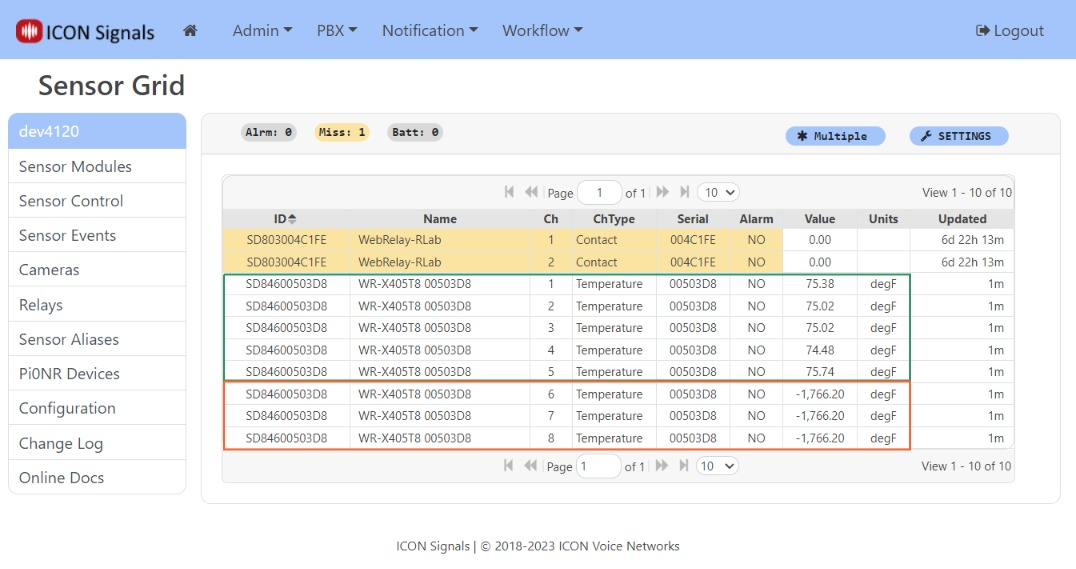Screen dimensions: 1076x569
Task: Expand the Notification dropdown menu
Action: pos(430,31)
